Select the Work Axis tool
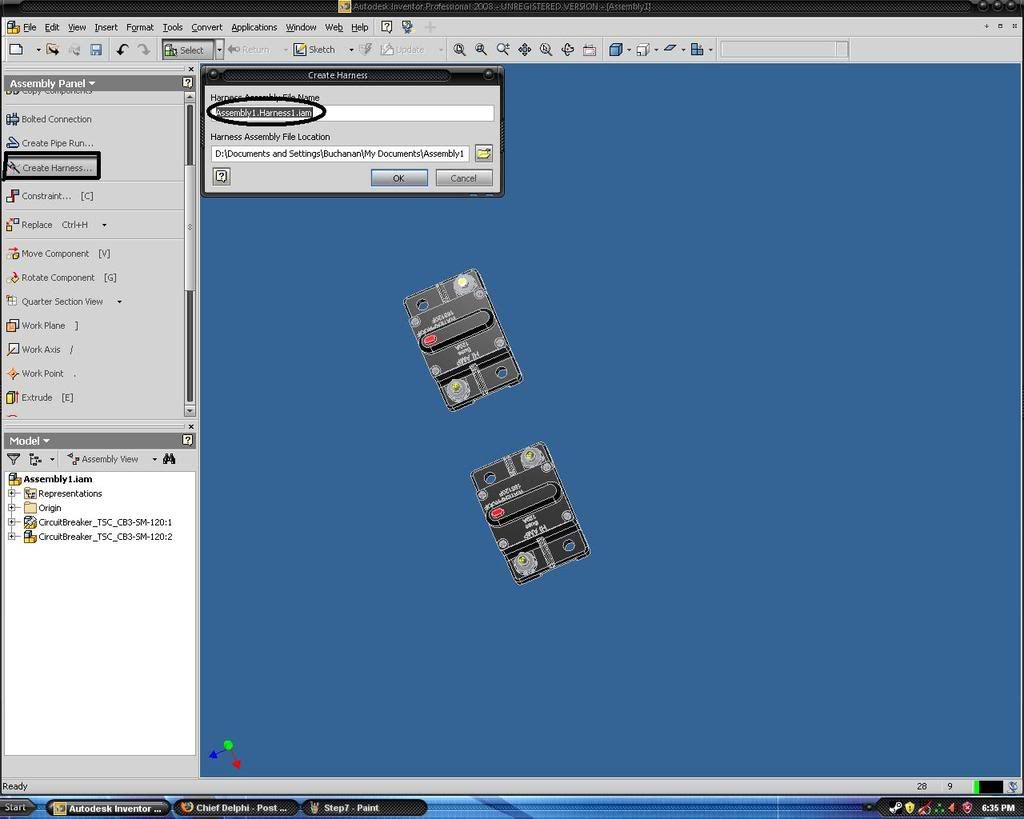 click(x=40, y=349)
